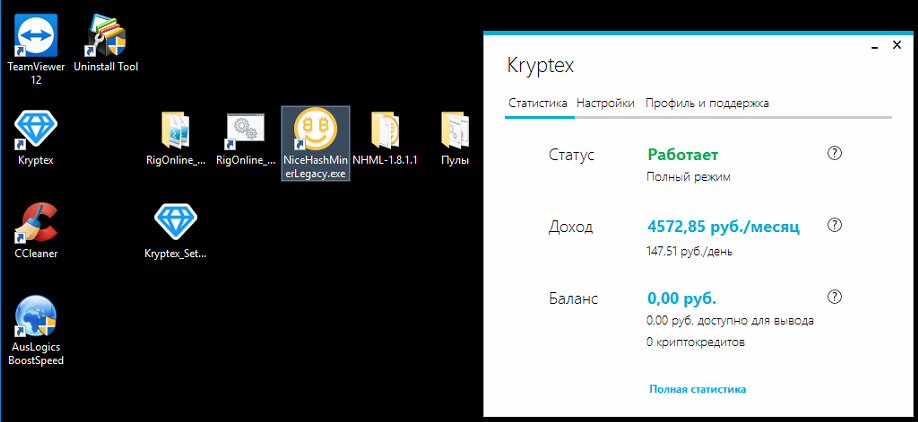Viewport: 918px width, 422px height.
Task: Show help for the Доход row
Action: click(834, 225)
